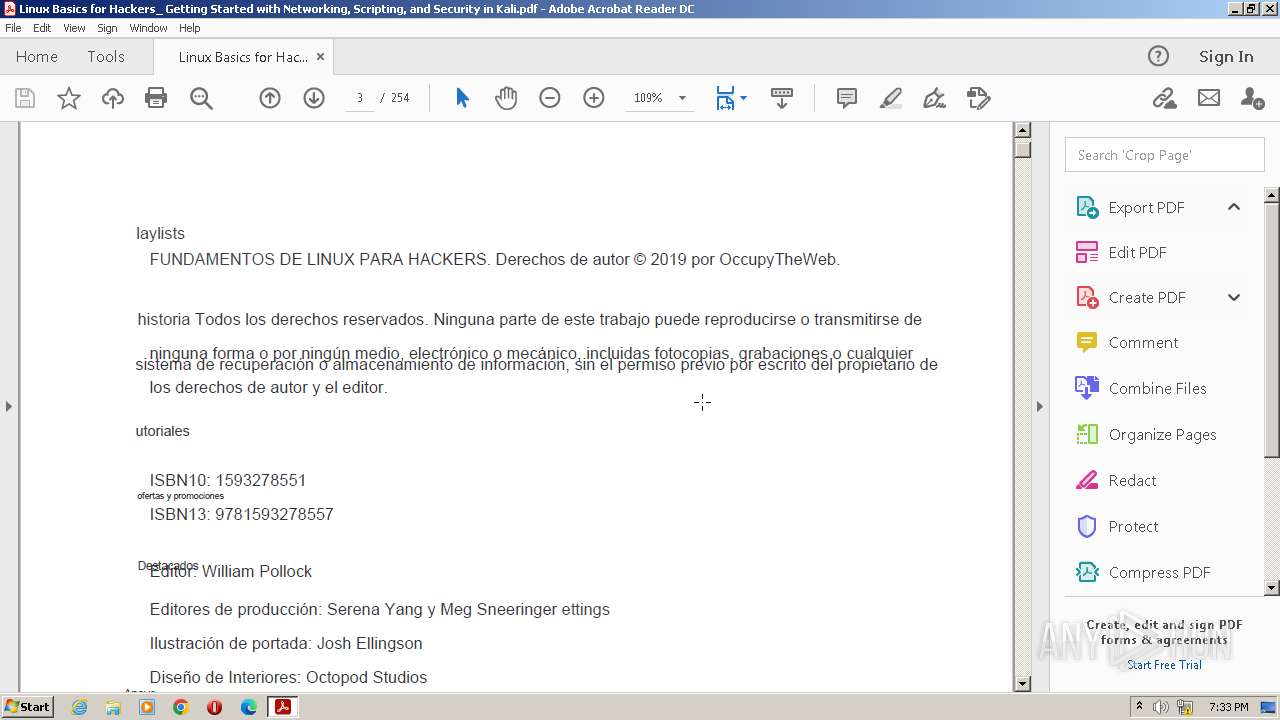This screenshot has height=720, width=1280.
Task: Go to the next page
Action: coord(314,98)
